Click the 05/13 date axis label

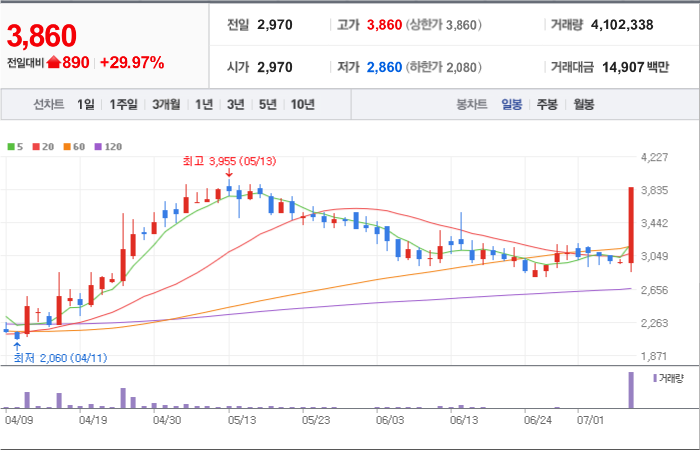point(241,421)
